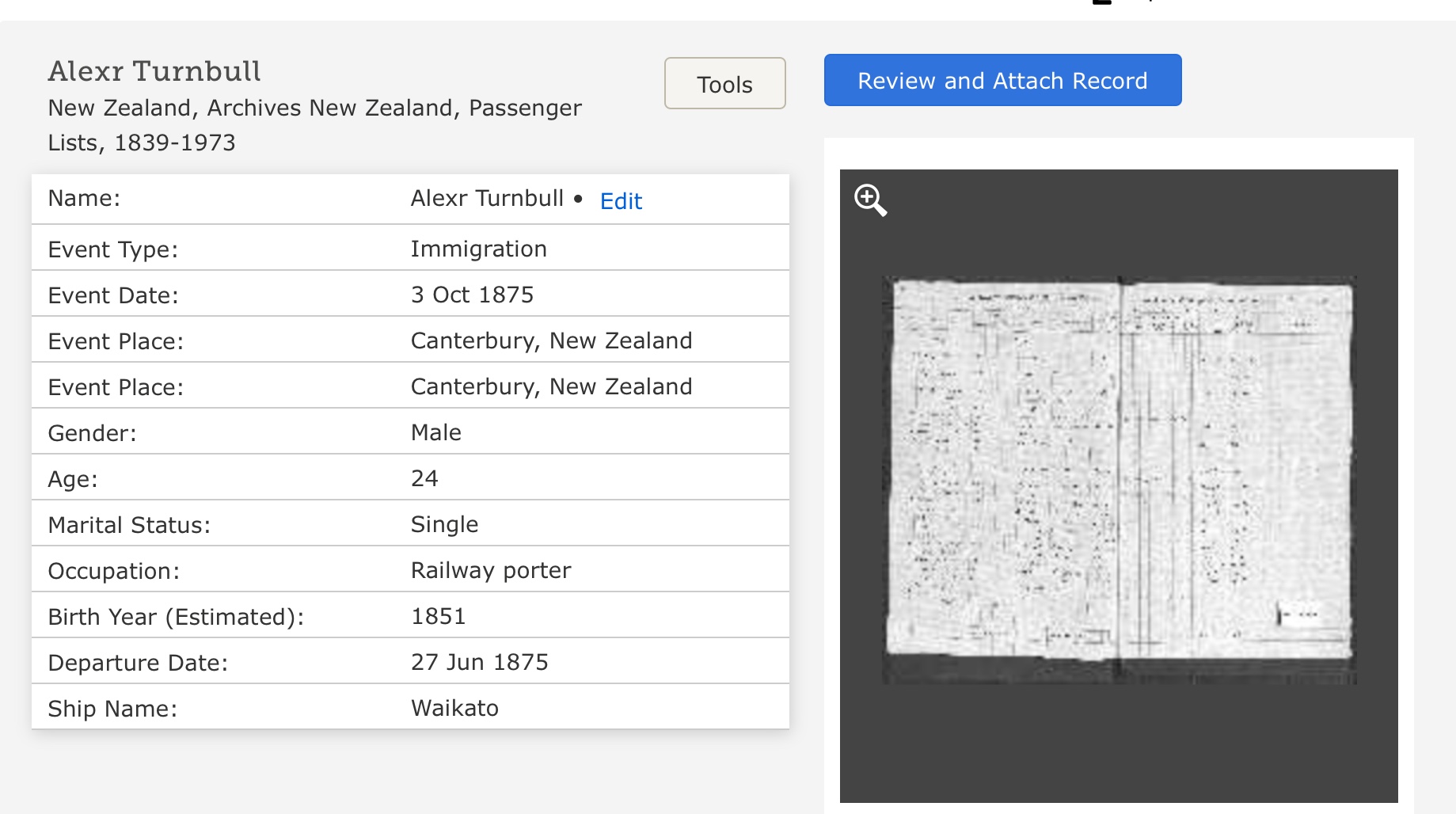Click the zoom-in magnifier icon on image
The height and width of the screenshot is (814, 1456).
(870, 200)
